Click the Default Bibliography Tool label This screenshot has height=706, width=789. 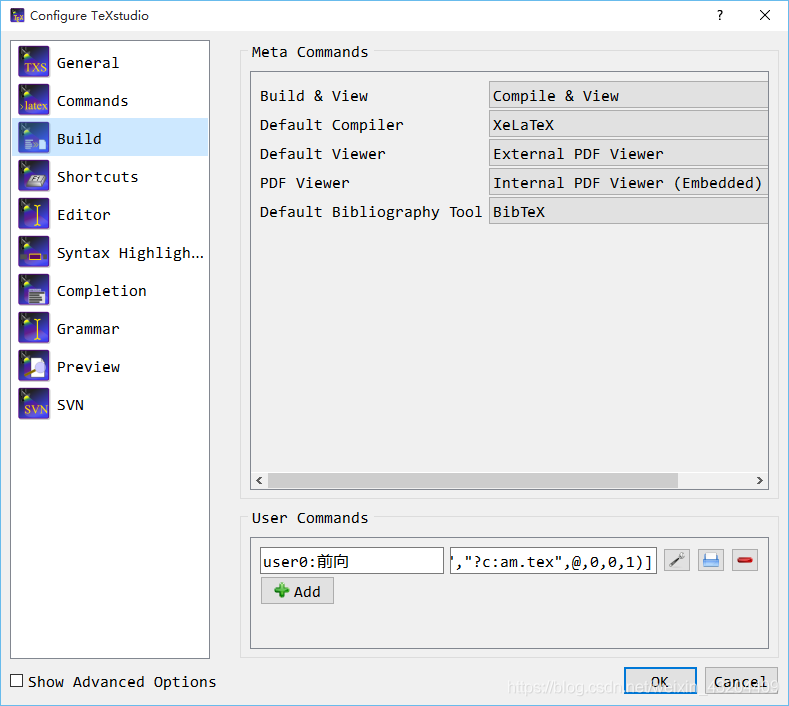pyautogui.click(x=371, y=212)
